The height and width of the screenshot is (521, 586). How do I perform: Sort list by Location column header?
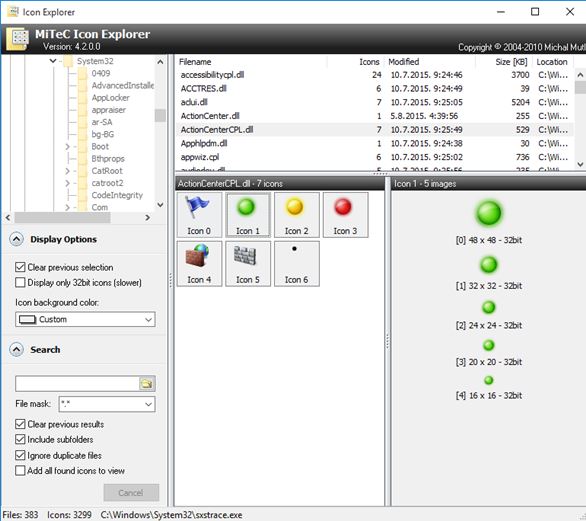pyautogui.click(x=553, y=62)
